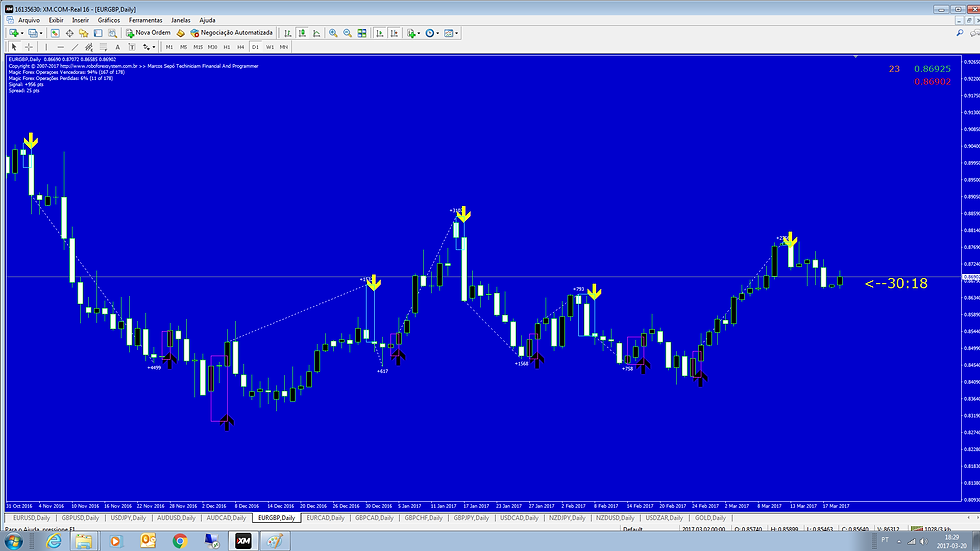
Task: Select the Fibonacci retracement tool
Action: click(x=103, y=47)
